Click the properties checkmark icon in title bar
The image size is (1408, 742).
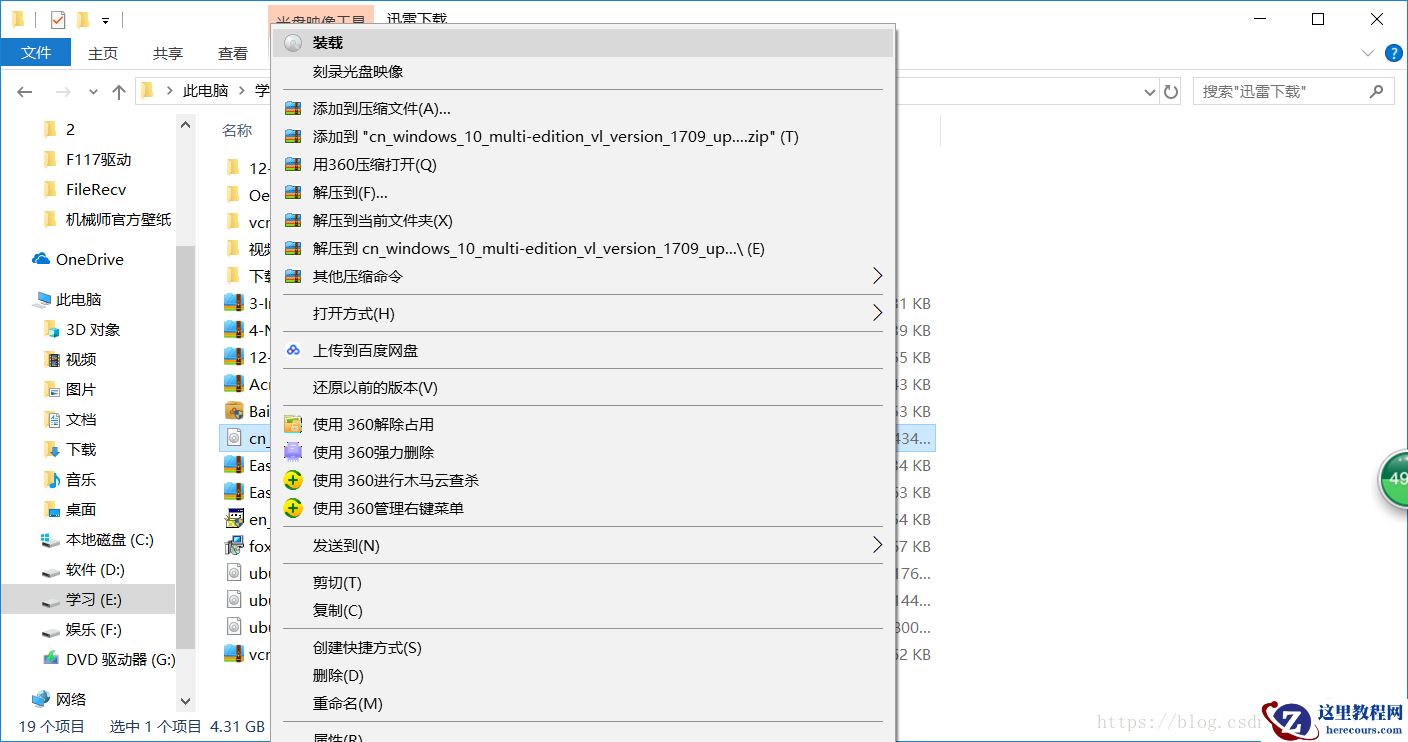pyautogui.click(x=57, y=19)
